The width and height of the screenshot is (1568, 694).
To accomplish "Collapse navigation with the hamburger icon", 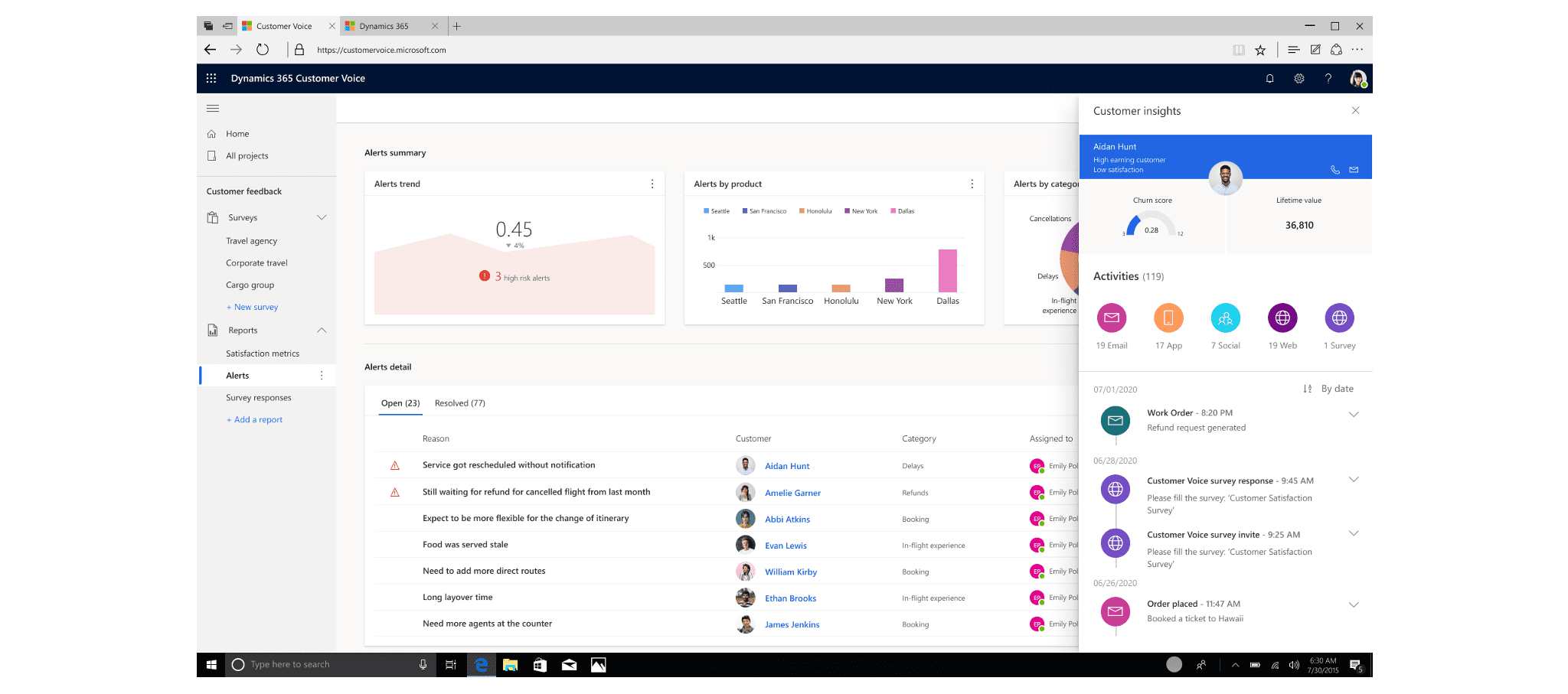I will (213, 108).
